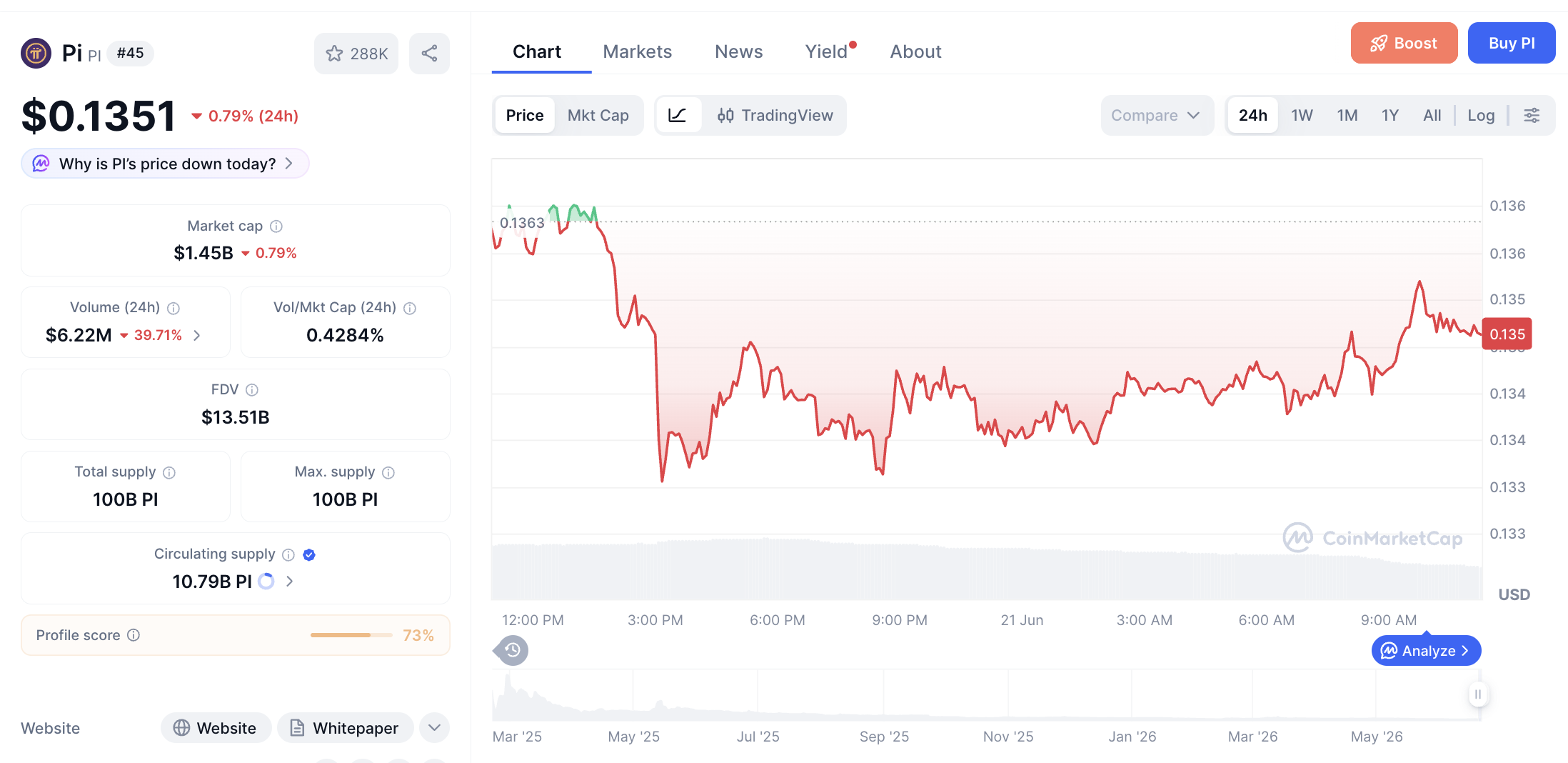This screenshot has width=1568, height=763.
Task: Expand Volume (24h) details chevron
Action: tap(197, 335)
